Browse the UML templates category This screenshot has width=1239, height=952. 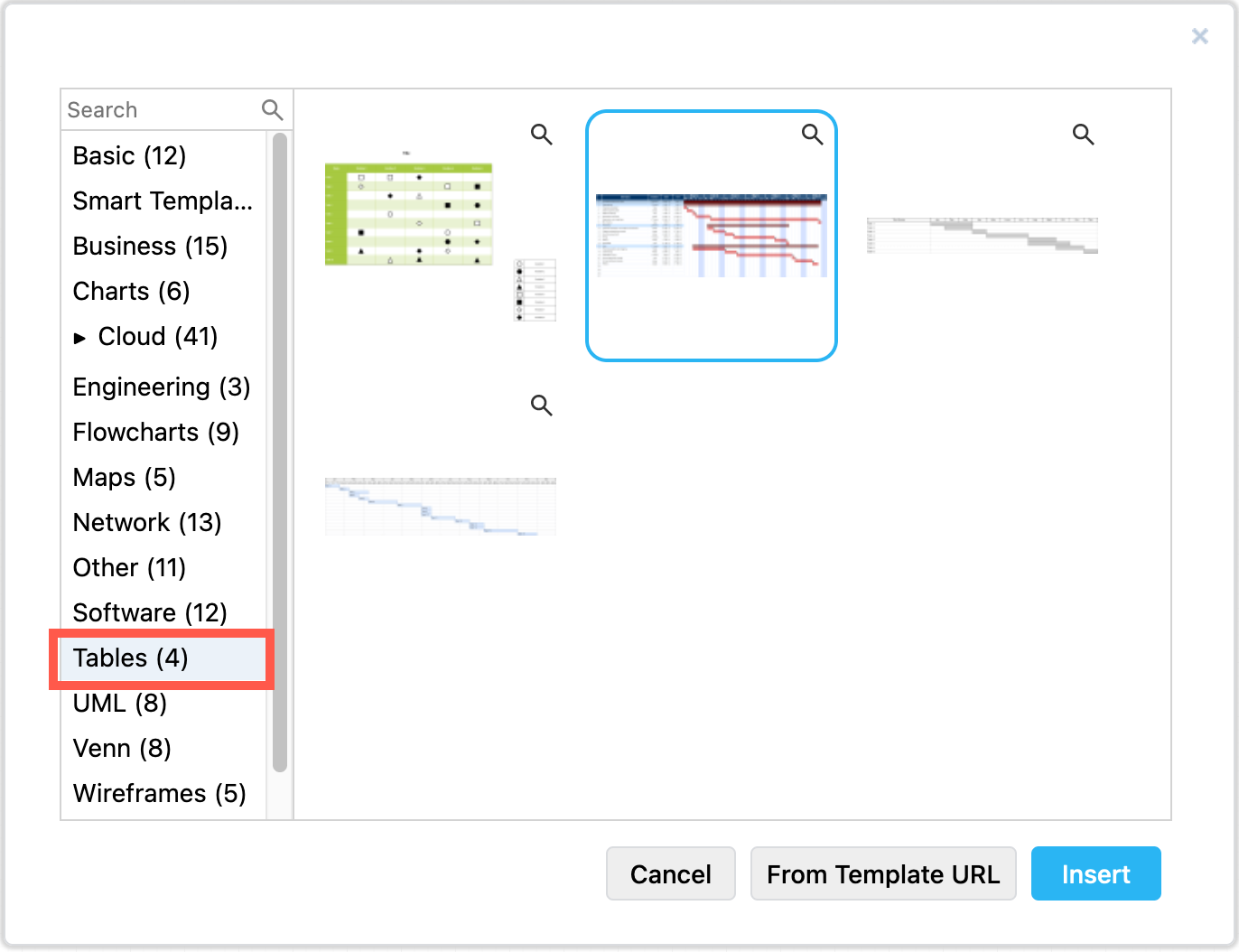pos(119,703)
